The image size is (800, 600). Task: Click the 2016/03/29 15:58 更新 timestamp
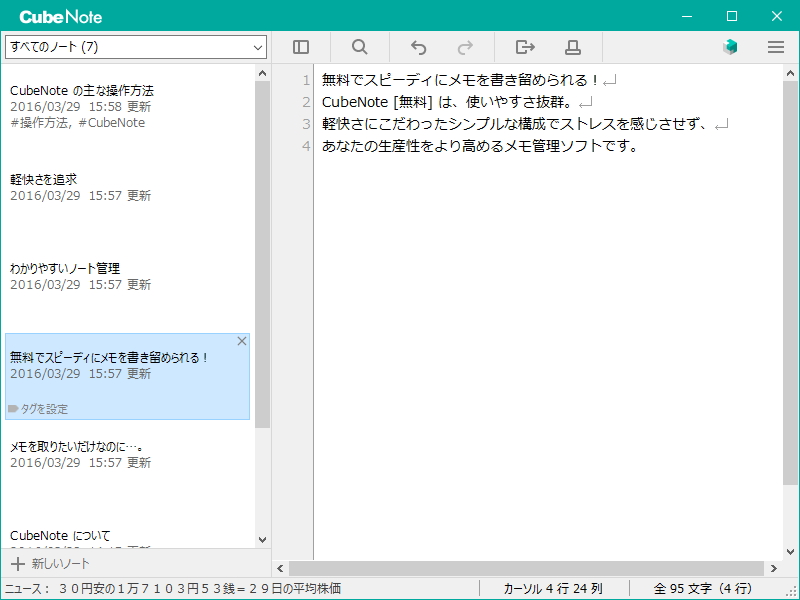click(81, 107)
